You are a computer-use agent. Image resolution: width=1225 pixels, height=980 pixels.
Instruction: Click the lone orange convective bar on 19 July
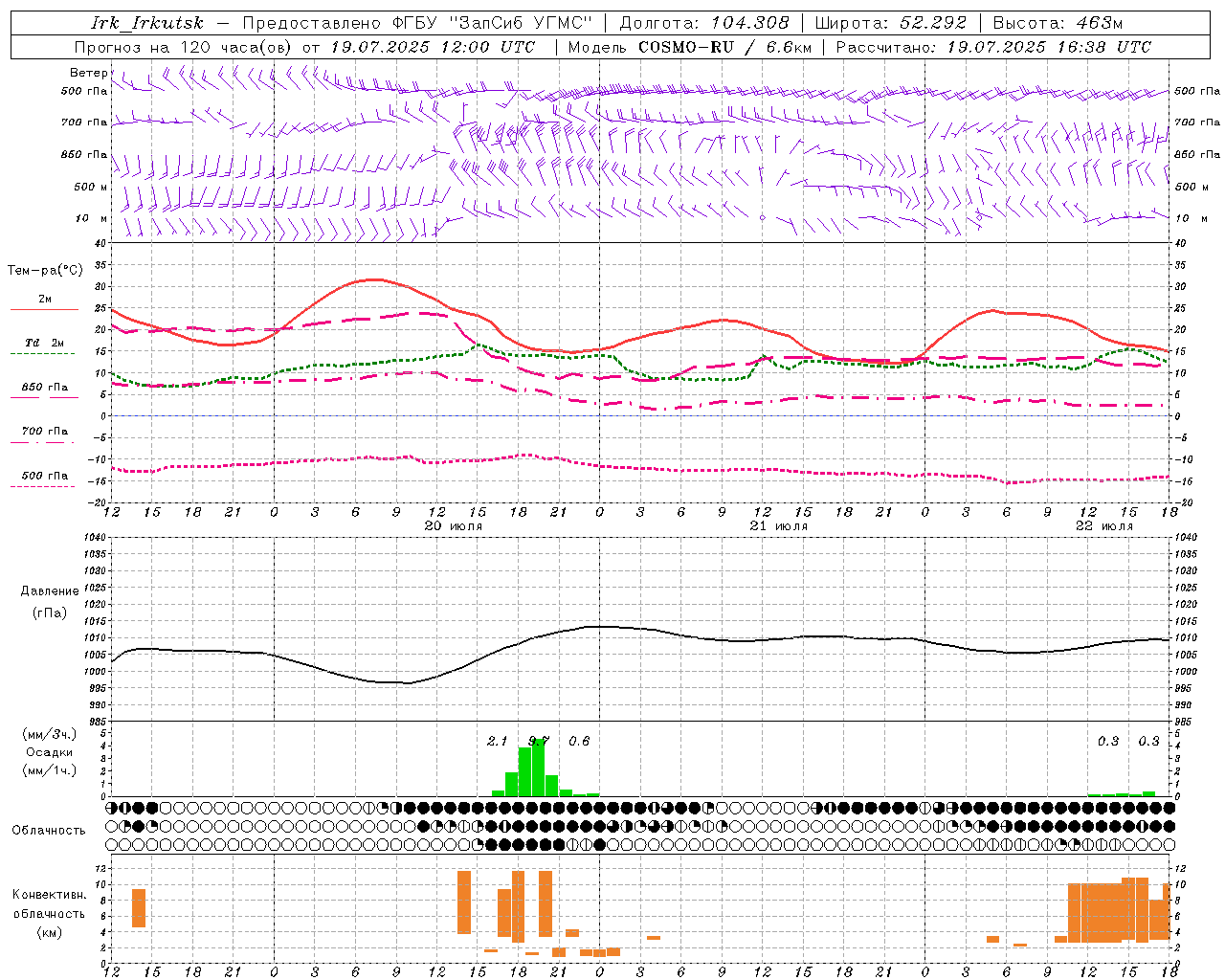tap(139, 908)
